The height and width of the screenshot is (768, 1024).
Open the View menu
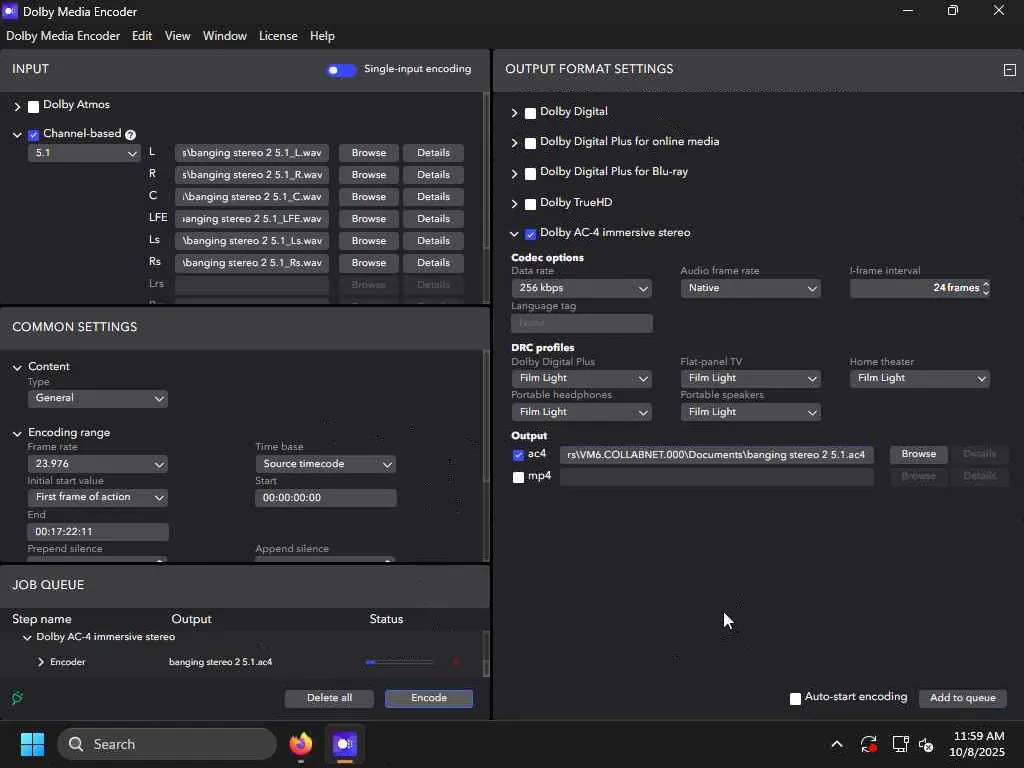pos(178,36)
